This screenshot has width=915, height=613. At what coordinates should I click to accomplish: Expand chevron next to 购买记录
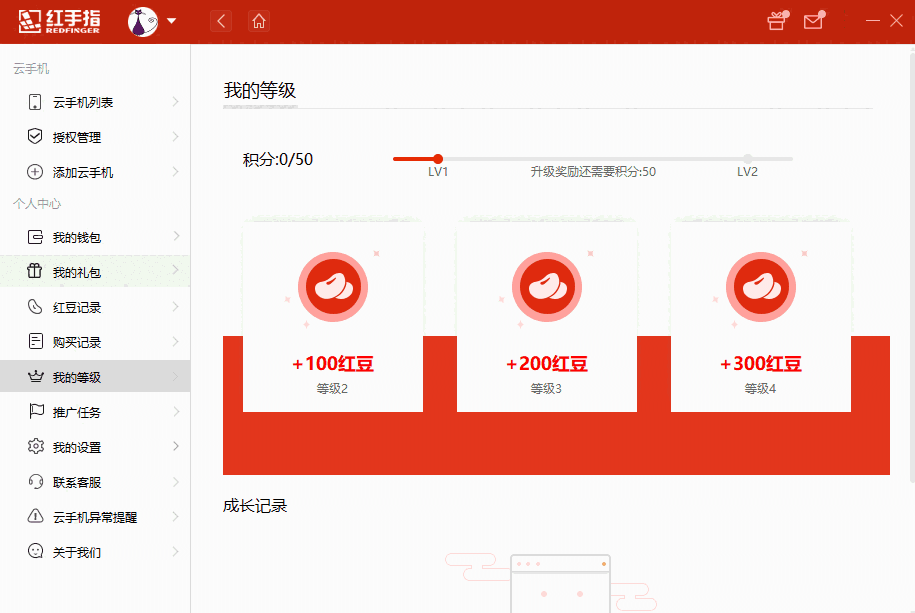coord(175,342)
